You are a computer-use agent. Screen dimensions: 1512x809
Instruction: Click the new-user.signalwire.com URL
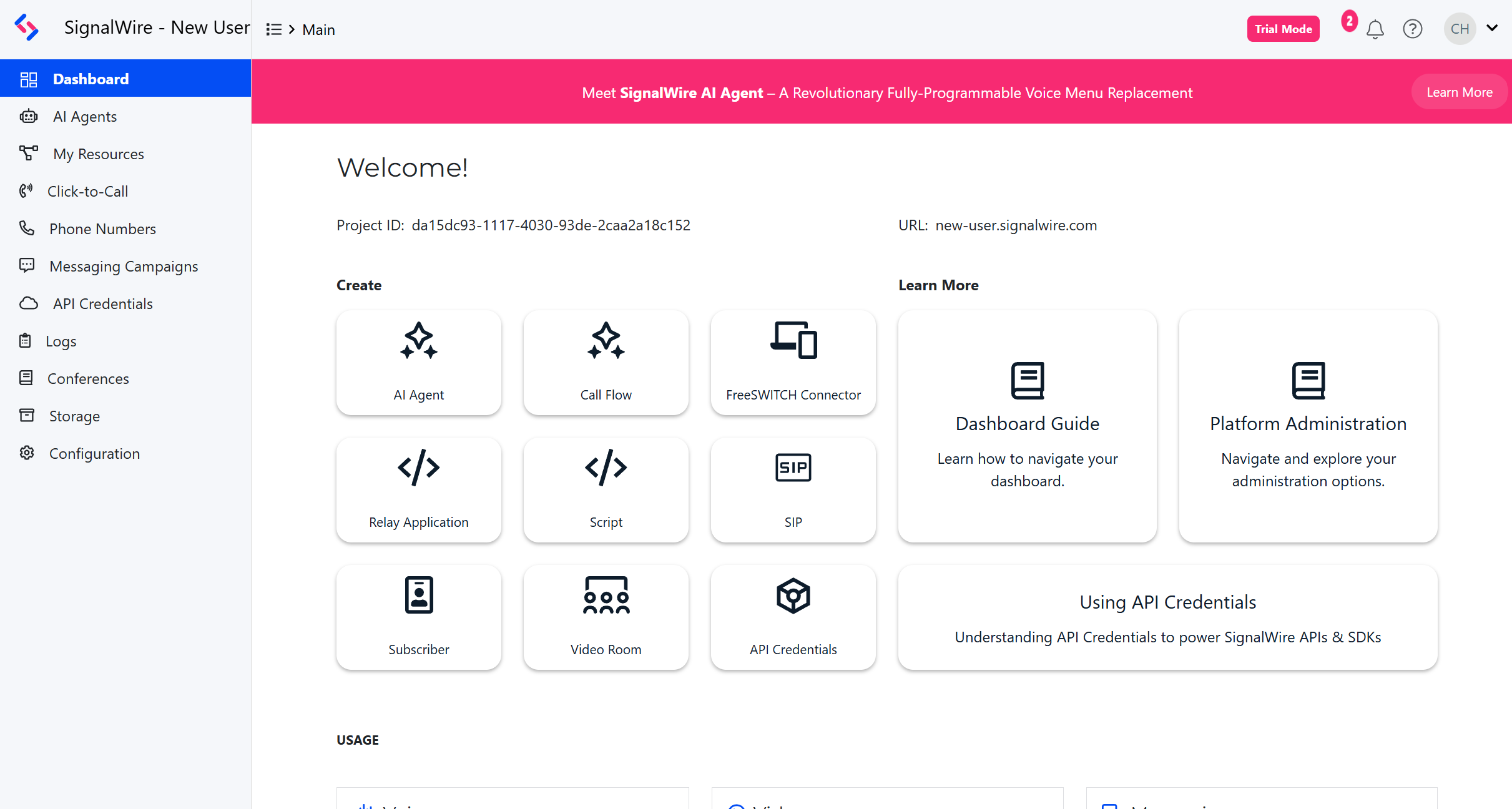coord(1016,225)
